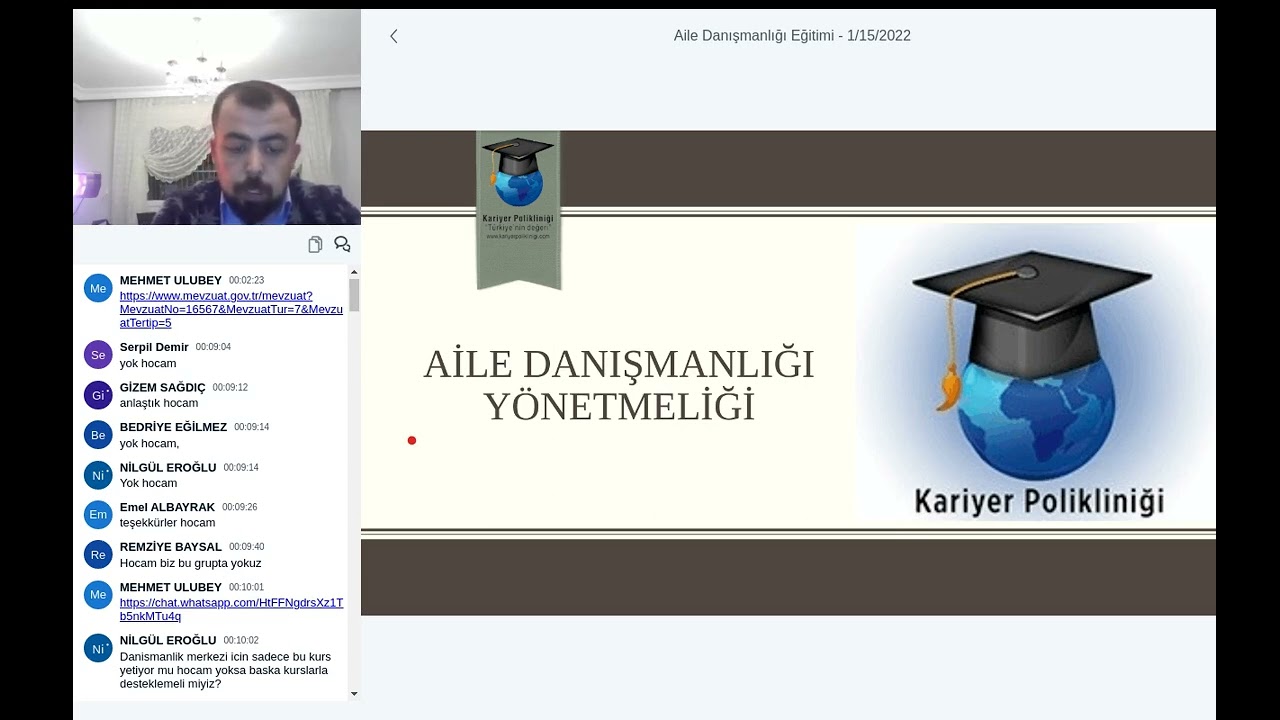This screenshot has height=720, width=1280.
Task: Click the name Emel ALBAYRAK in chat
Action: pyautogui.click(x=167, y=507)
